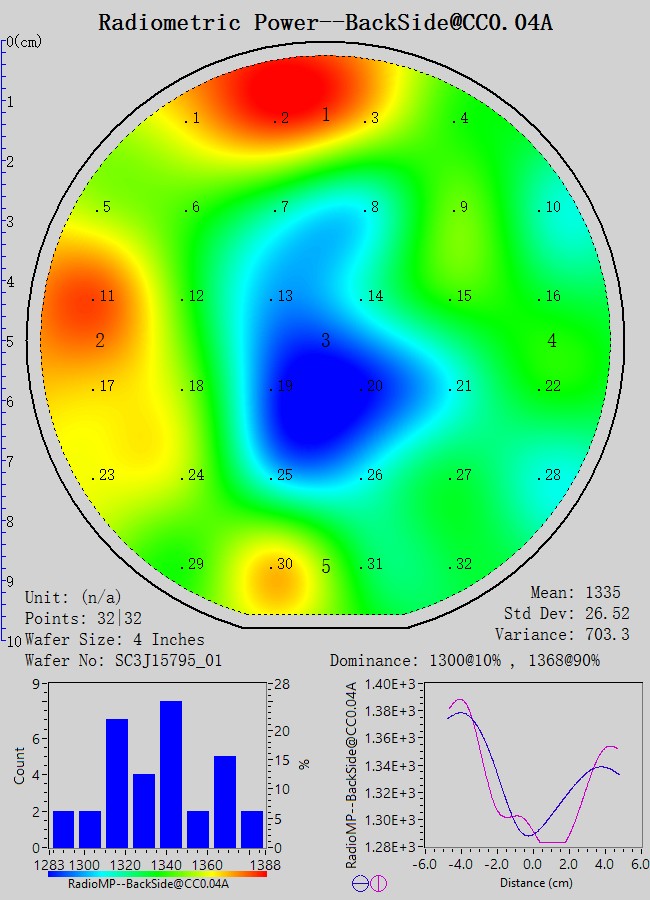Click the tallest histogram bar near 1340

click(171, 774)
